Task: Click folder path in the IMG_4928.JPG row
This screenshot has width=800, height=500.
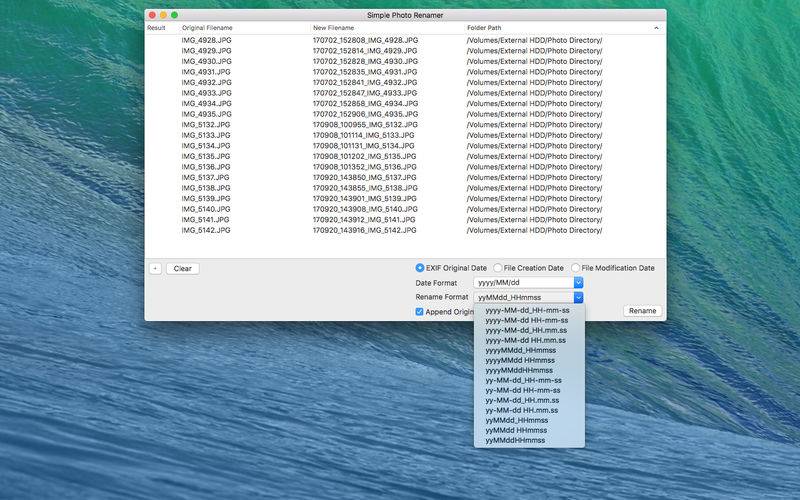Action: point(534,40)
